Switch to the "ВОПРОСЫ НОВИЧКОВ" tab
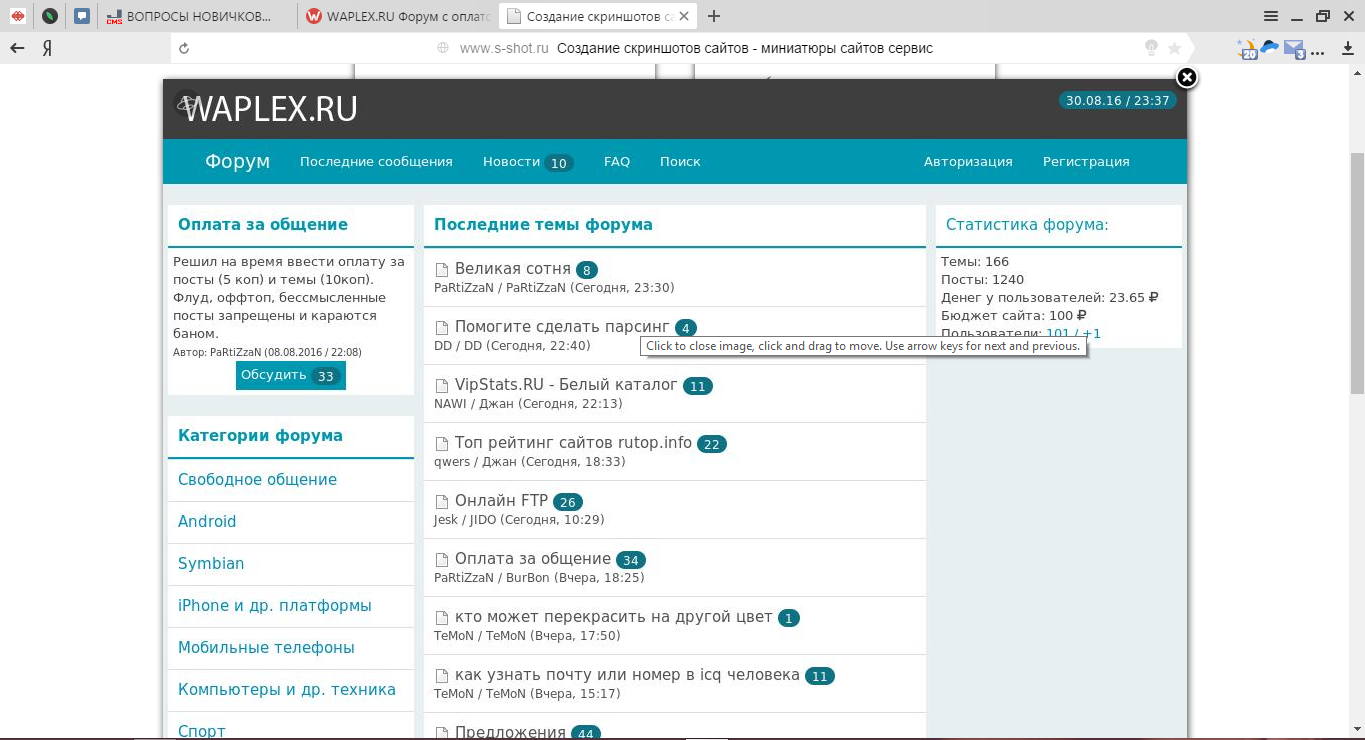This screenshot has width=1365, height=740. click(198, 16)
